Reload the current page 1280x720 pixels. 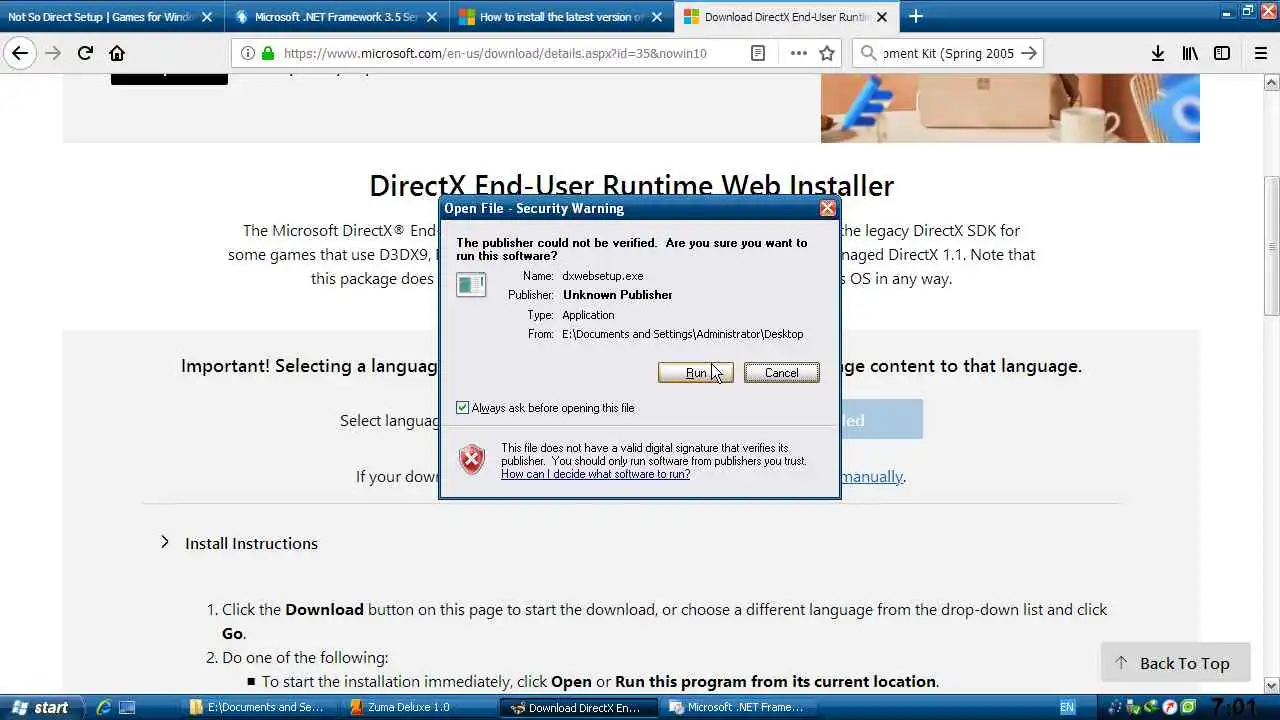(x=85, y=54)
